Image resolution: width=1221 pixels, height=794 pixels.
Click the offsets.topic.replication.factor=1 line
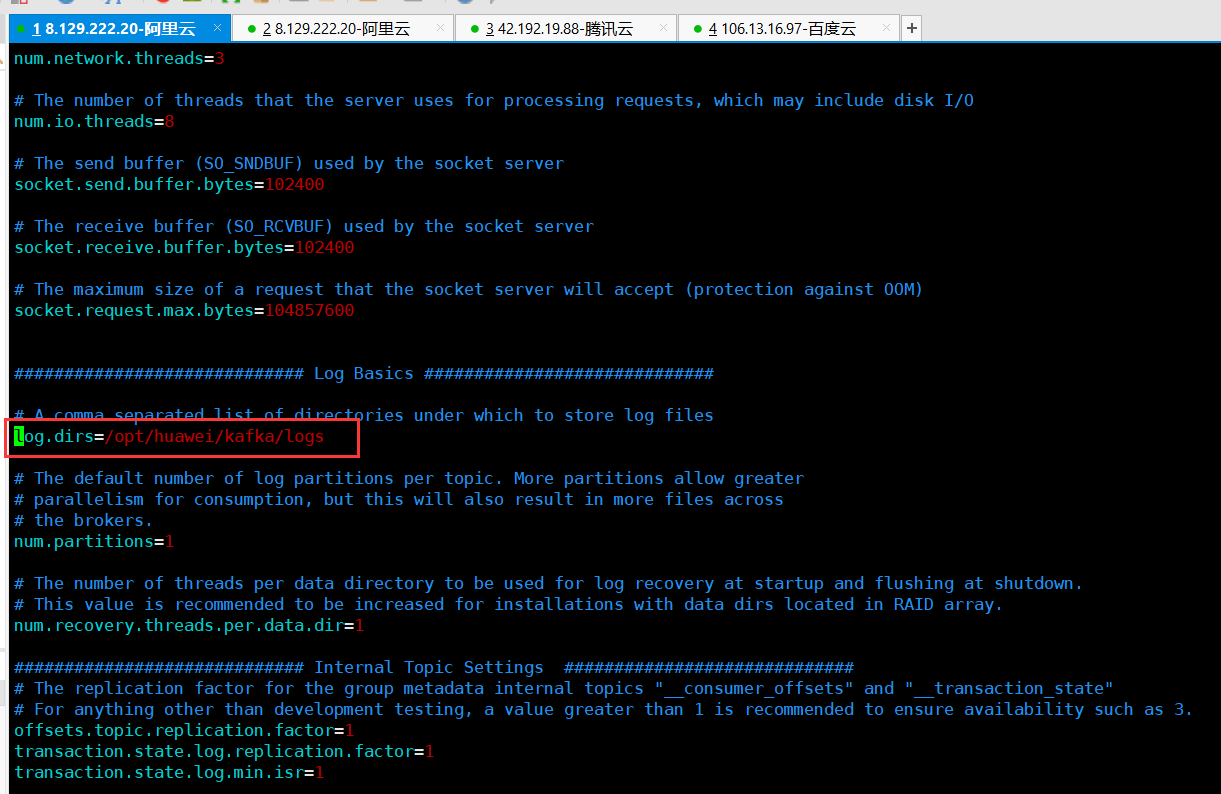(x=184, y=731)
